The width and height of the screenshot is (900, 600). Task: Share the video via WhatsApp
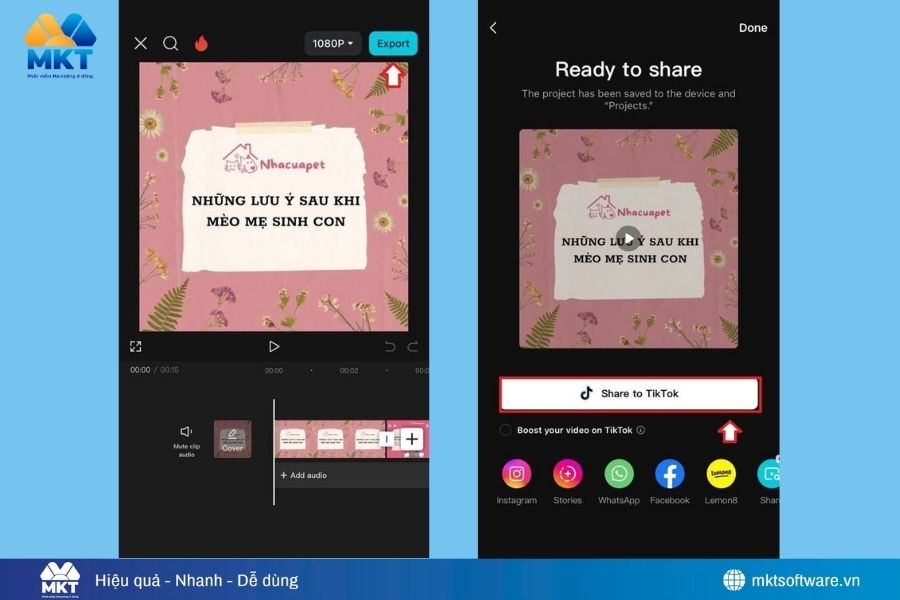point(618,473)
